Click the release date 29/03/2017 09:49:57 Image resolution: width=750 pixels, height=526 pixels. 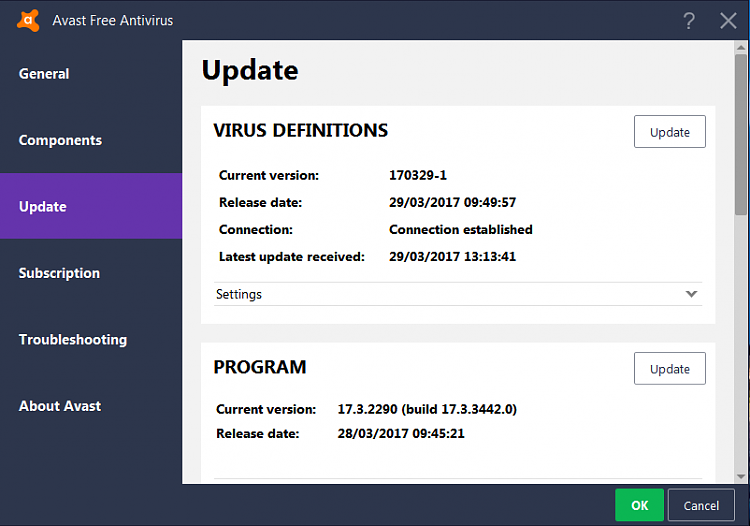[x=452, y=202]
